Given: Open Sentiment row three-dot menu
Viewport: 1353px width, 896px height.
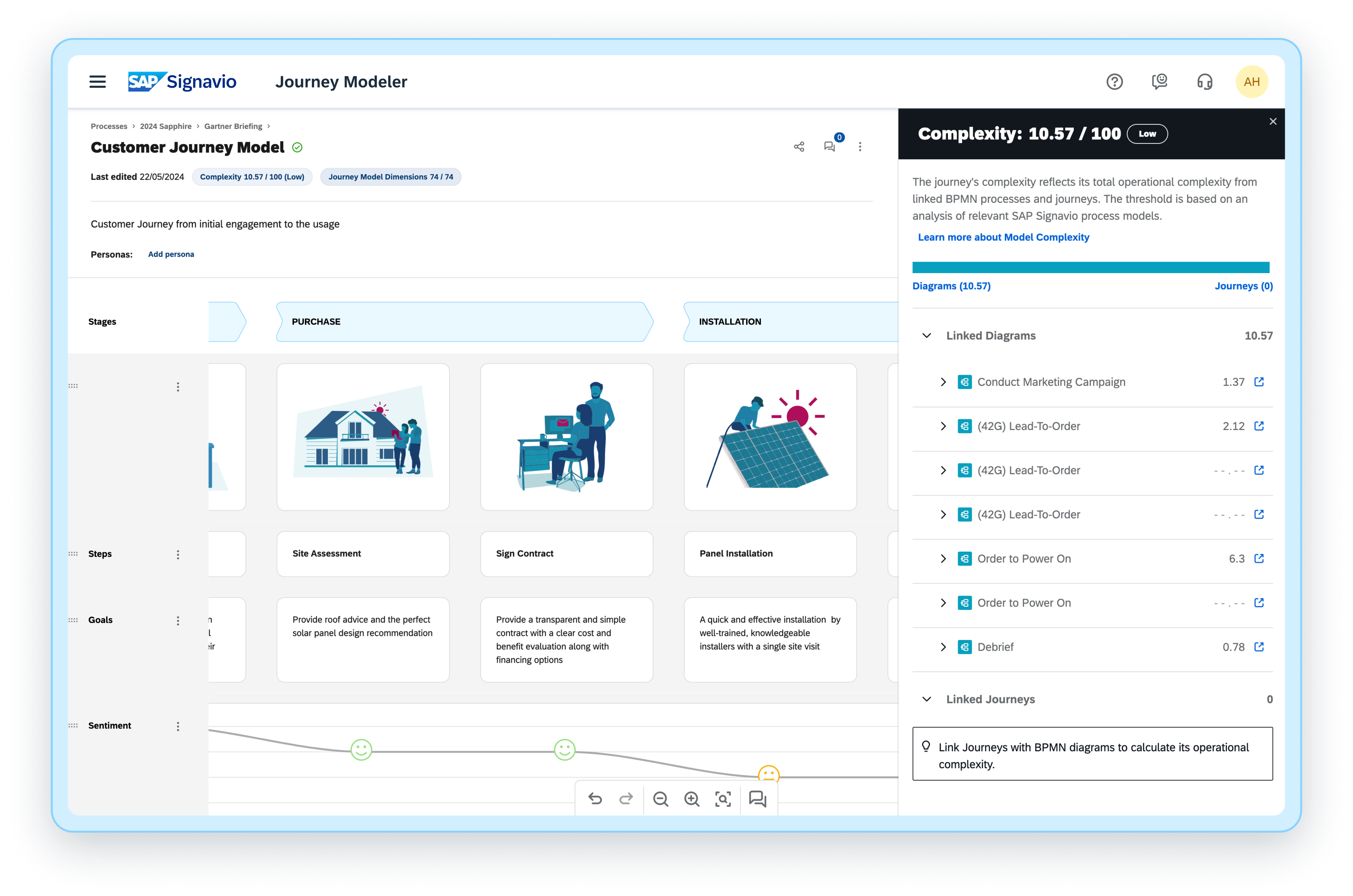Looking at the screenshot, I should tap(178, 726).
